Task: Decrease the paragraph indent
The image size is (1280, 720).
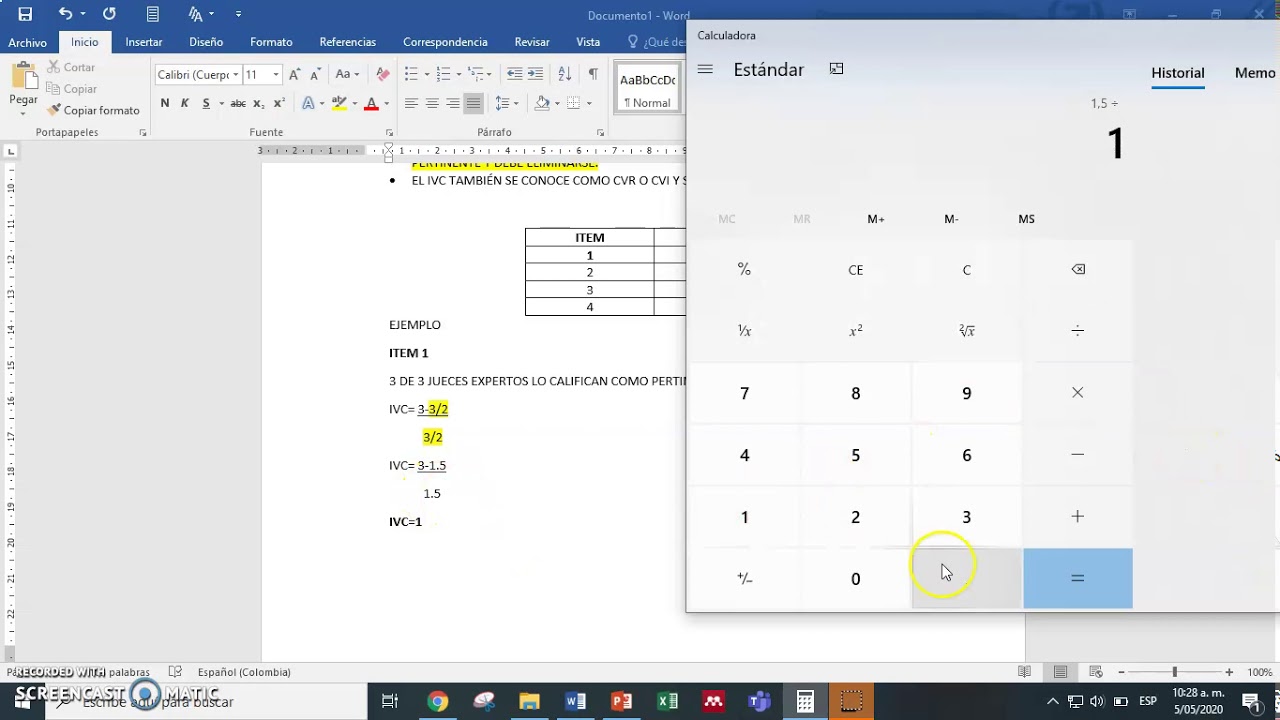Action: (514, 74)
